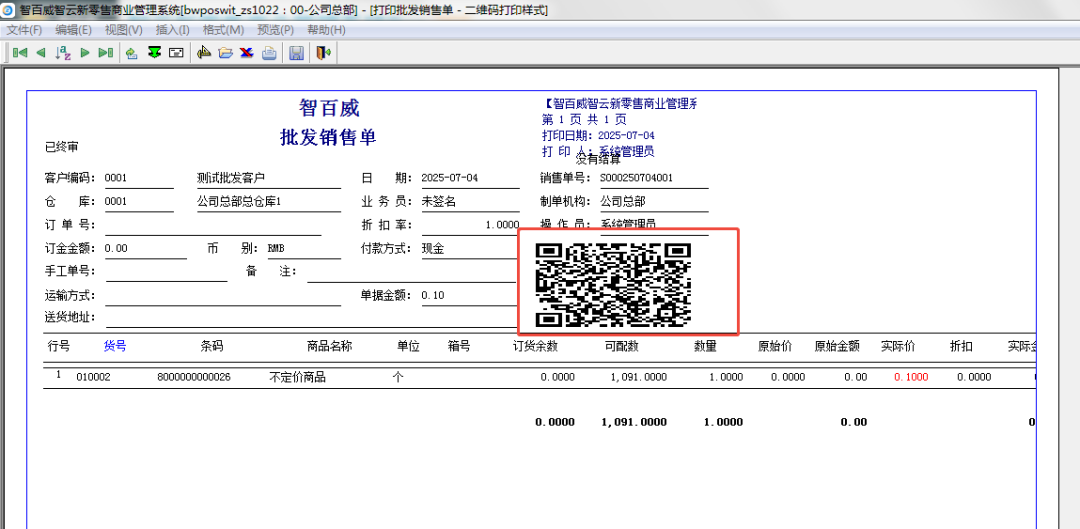Click the 原始价 column header
This screenshot has height=529, width=1080.
coord(775,346)
